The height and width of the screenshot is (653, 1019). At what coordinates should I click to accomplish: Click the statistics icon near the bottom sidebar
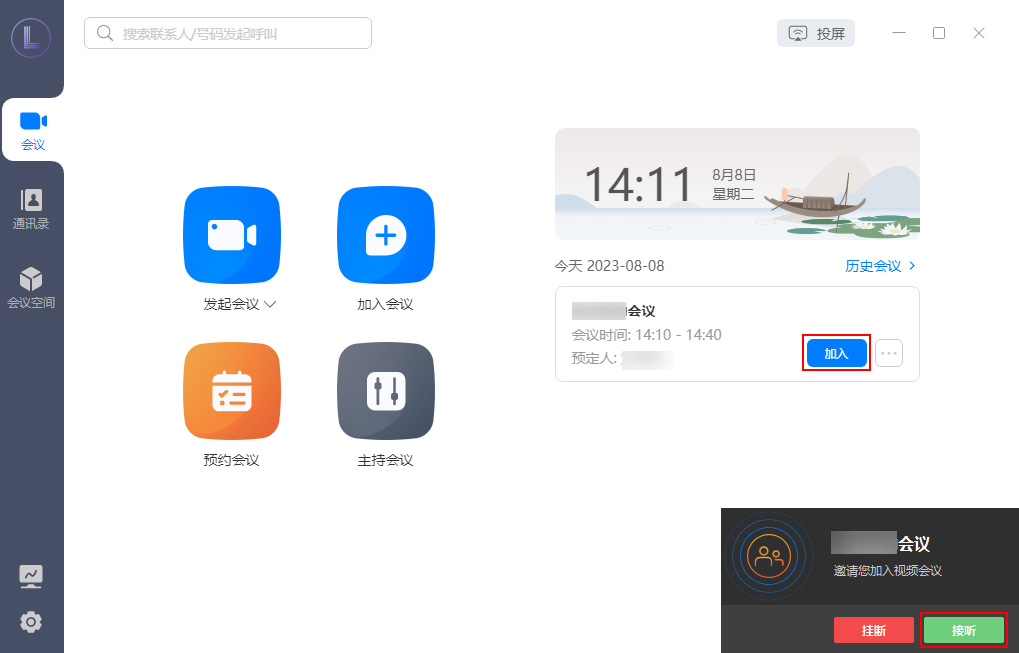[x=31, y=577]
